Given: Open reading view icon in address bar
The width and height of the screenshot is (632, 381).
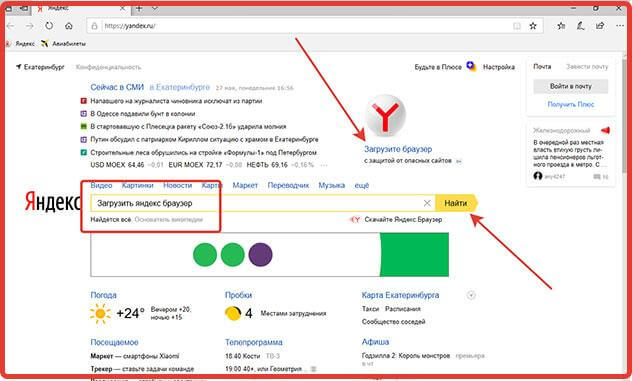Looking at the screenshot, I should pyautogui.click(x=516, y=26).
